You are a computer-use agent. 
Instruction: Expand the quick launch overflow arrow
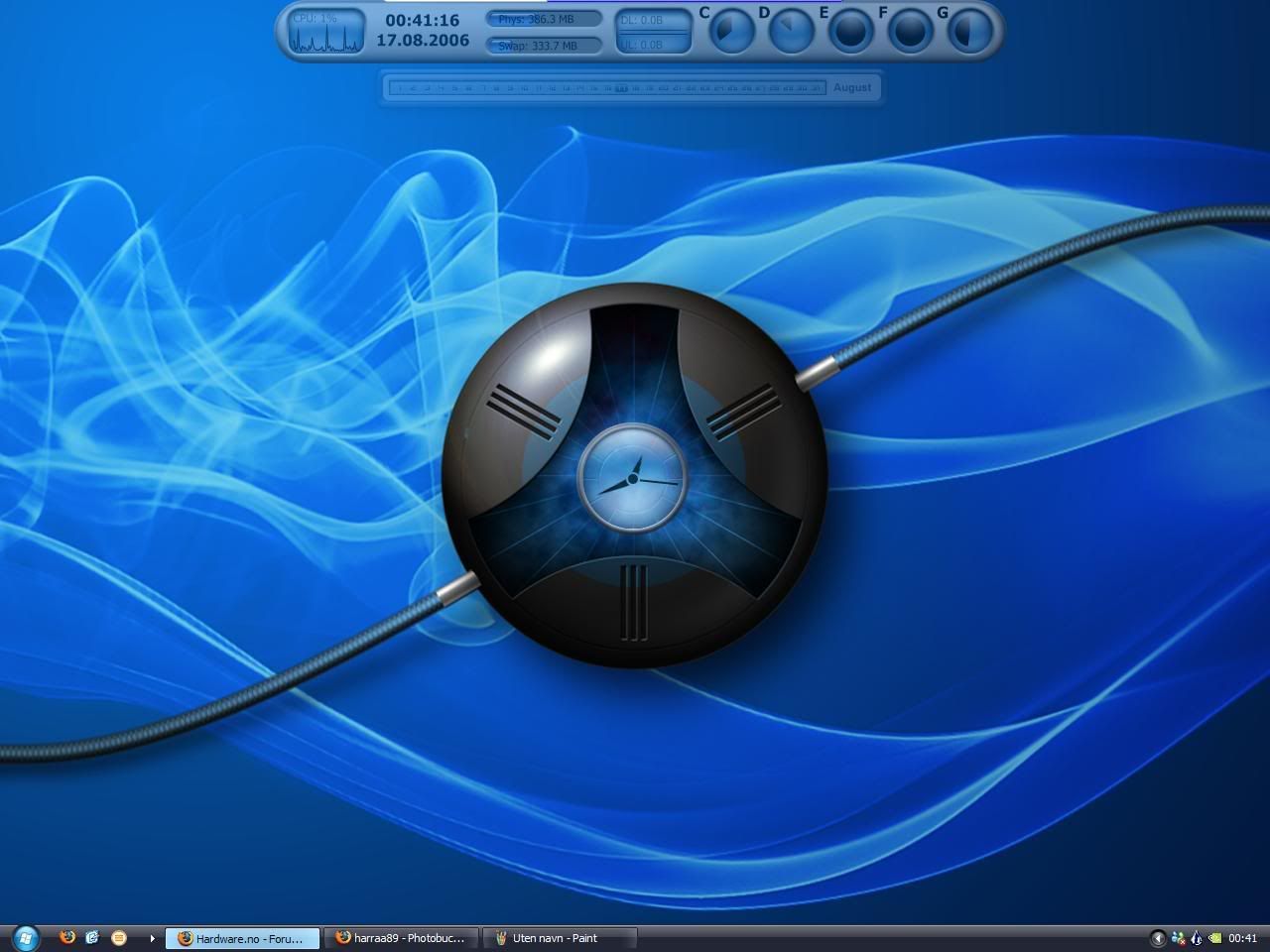(152, 938)
